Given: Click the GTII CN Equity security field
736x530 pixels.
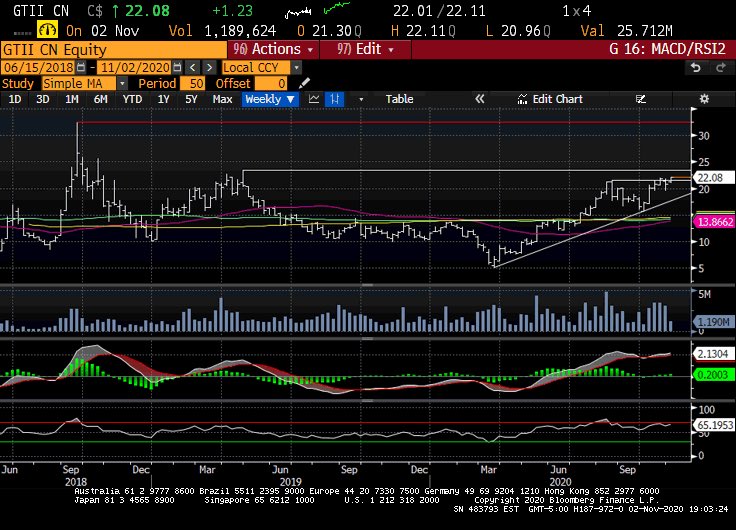Looking at the screenshot, I should tap(113, 50).
